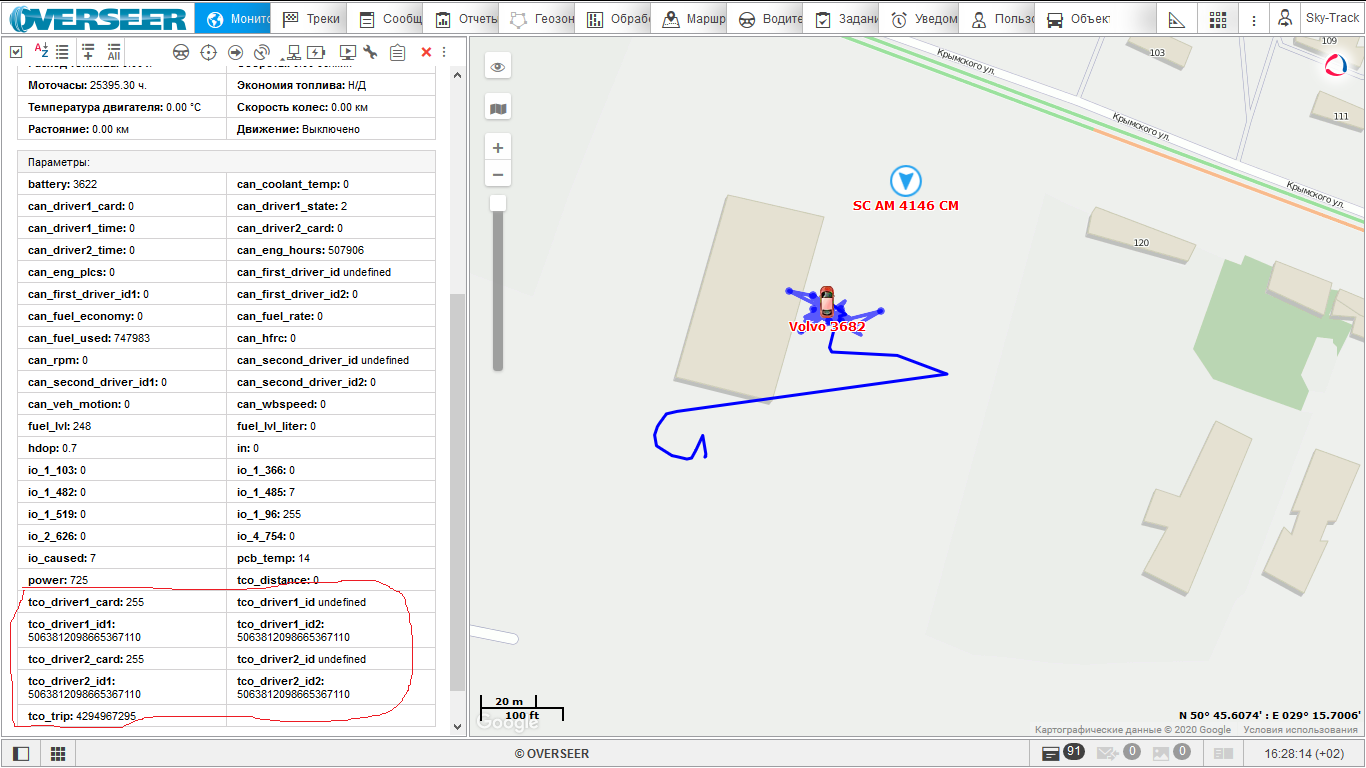Click the map layers icon

[x=498, y=108]
